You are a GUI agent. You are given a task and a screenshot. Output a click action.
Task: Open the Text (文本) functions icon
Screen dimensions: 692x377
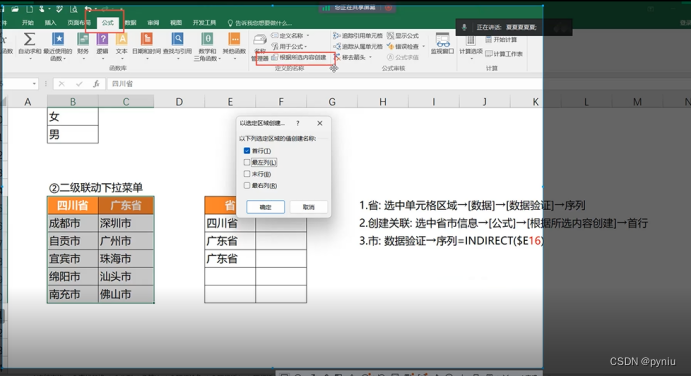tap(121, 39)
